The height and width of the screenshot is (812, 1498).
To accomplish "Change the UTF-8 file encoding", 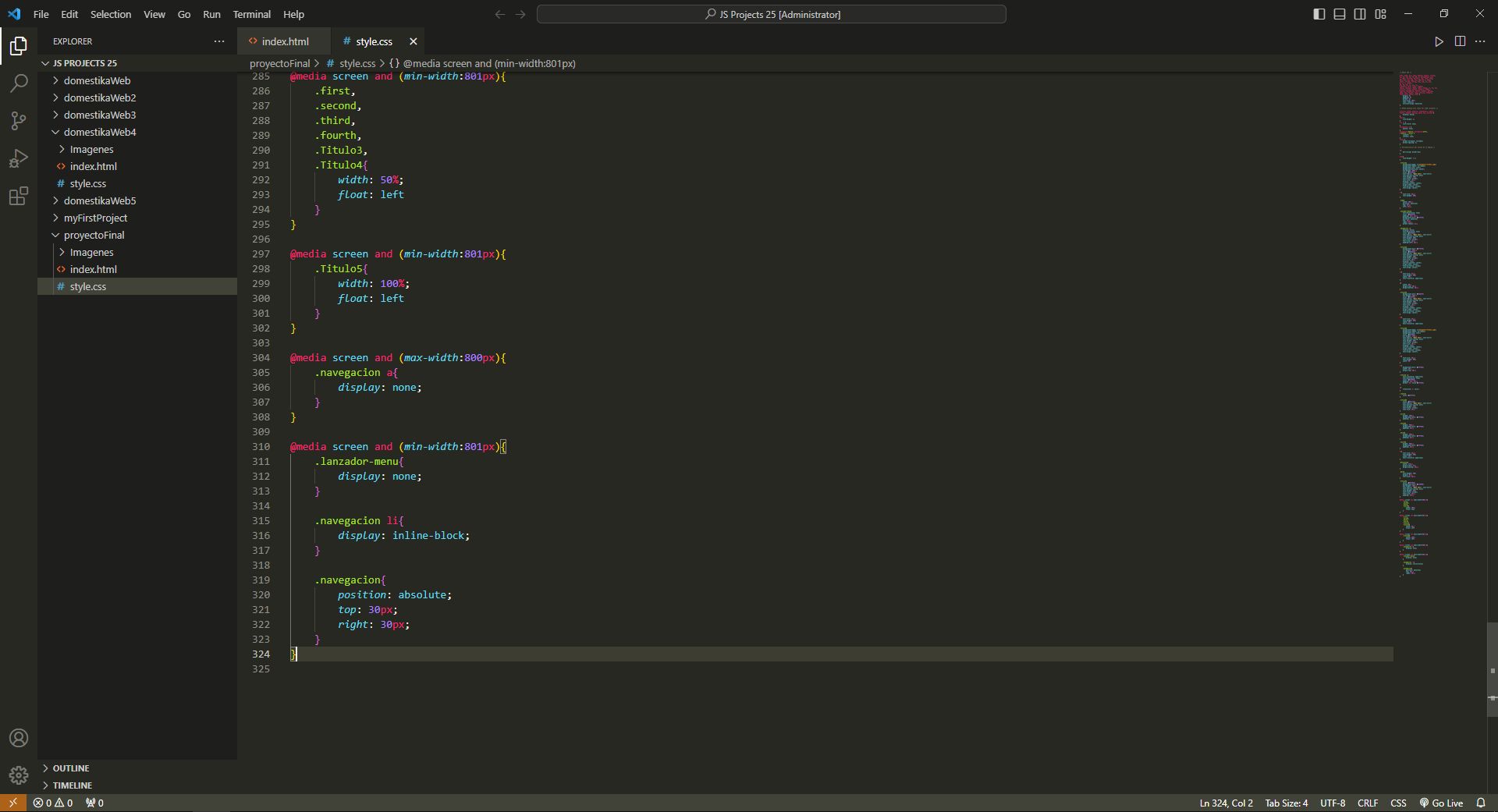I will pos(1333,803).
